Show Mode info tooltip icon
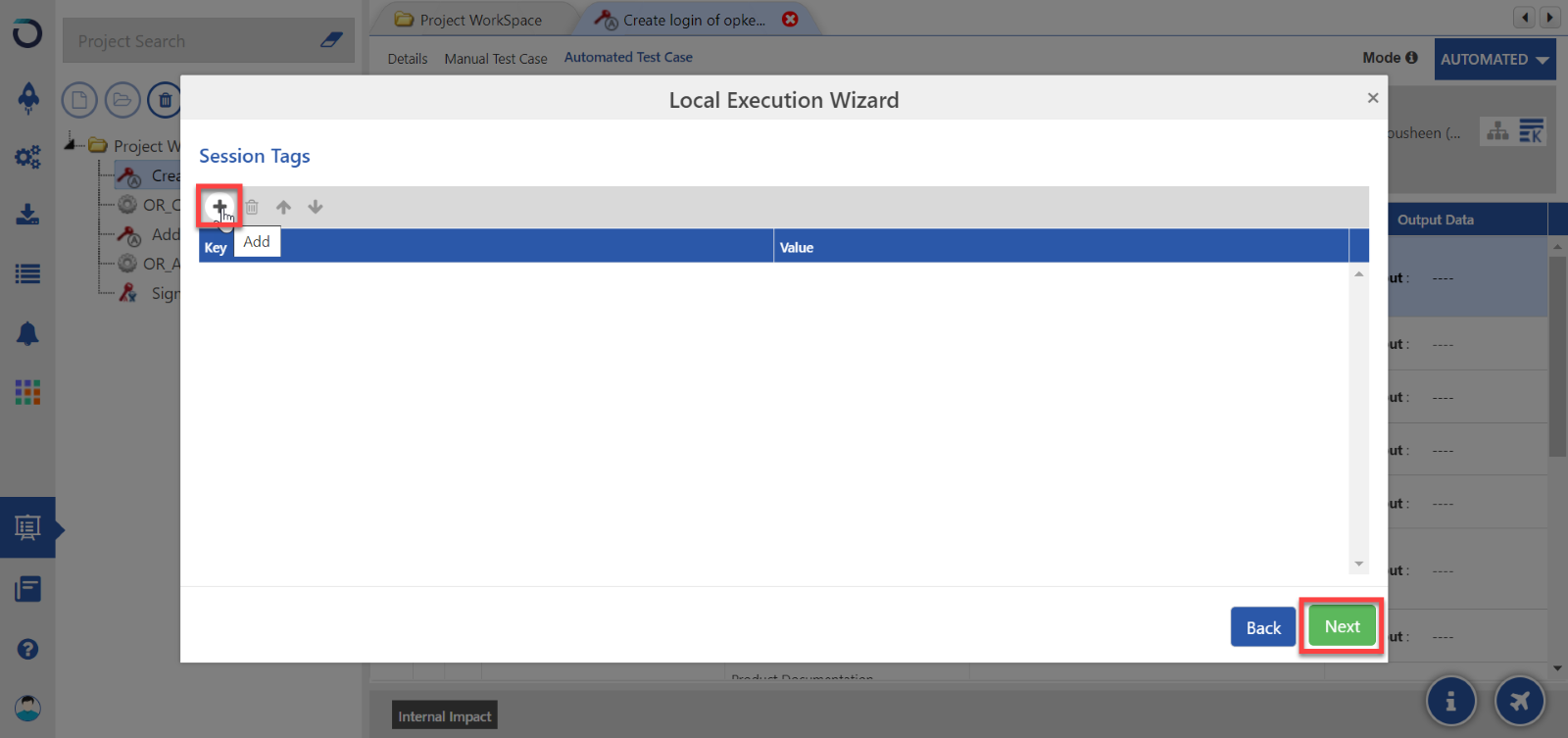Viewport: 1568px width, 738px height. (1412, 58)
